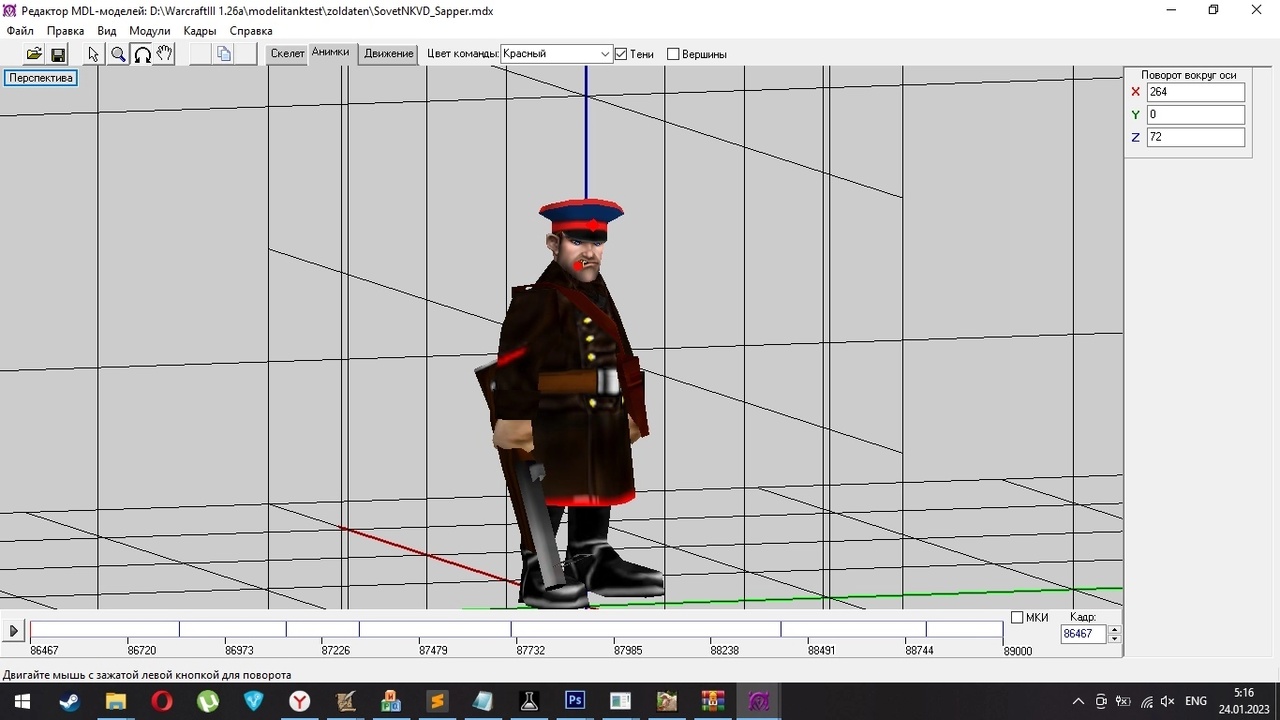Open the Windows Start menu

coord(22,701)
